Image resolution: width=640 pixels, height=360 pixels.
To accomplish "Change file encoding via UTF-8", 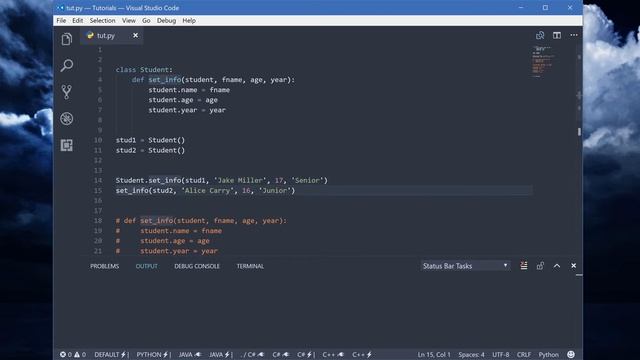I will click(501, 355).
